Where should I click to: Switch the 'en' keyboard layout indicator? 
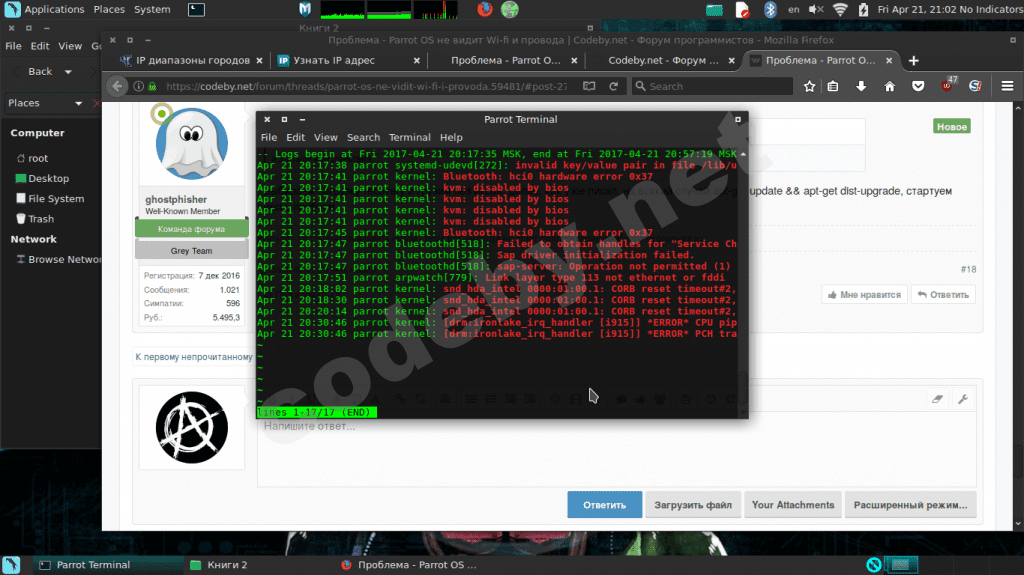(793, 9)
